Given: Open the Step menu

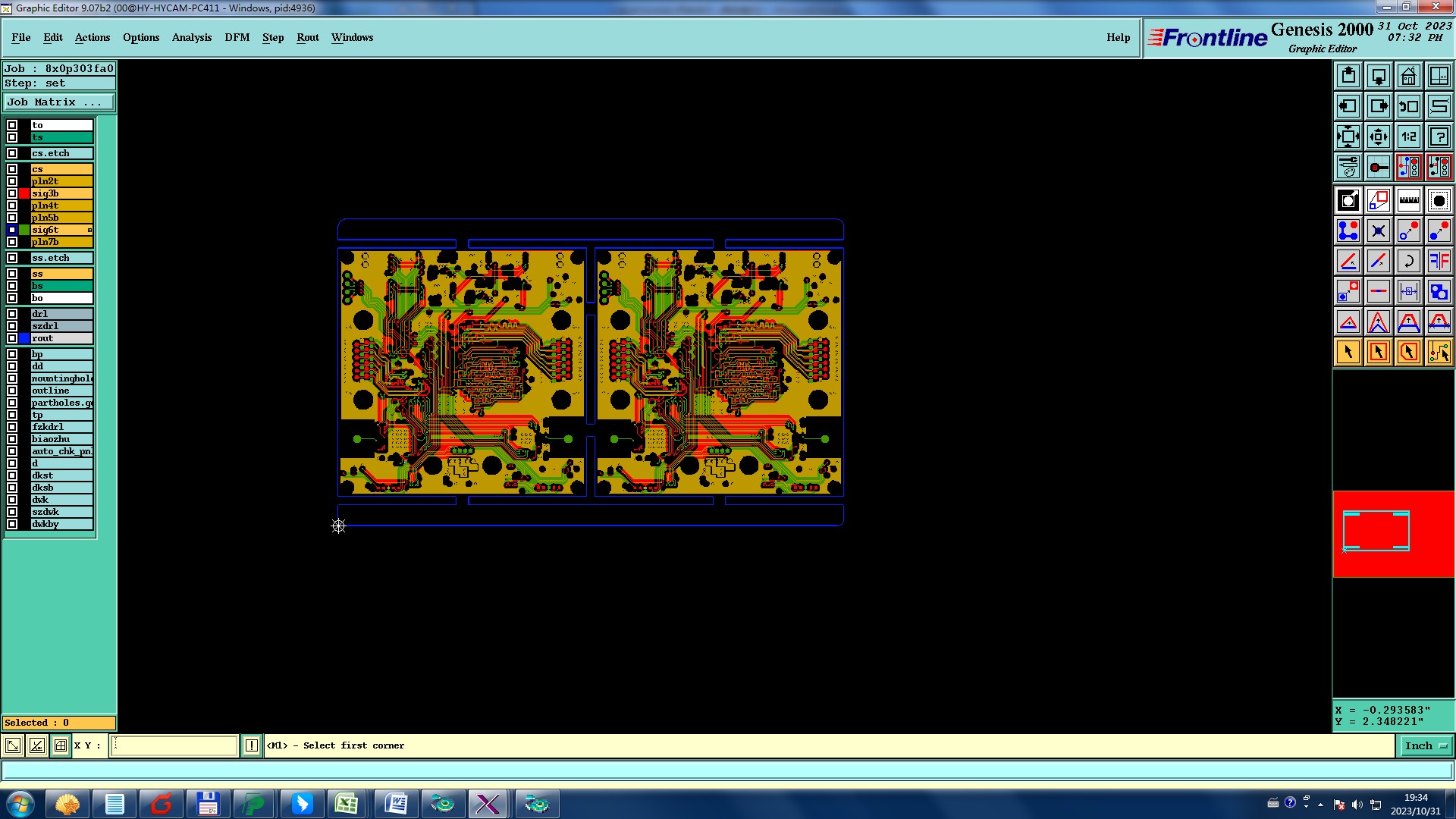Looking at the screenshot, I should [273, 37].
